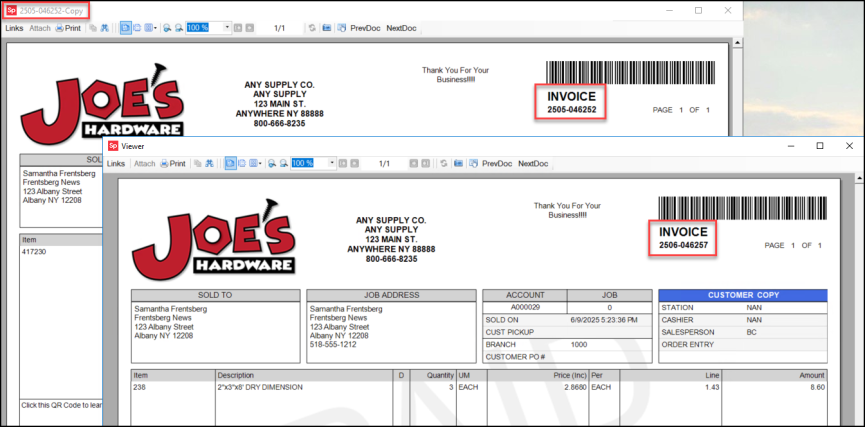Toggle continuous page view in the Viewer toolbar
This screenshot has height=427, width=865.
coord(242,163)
